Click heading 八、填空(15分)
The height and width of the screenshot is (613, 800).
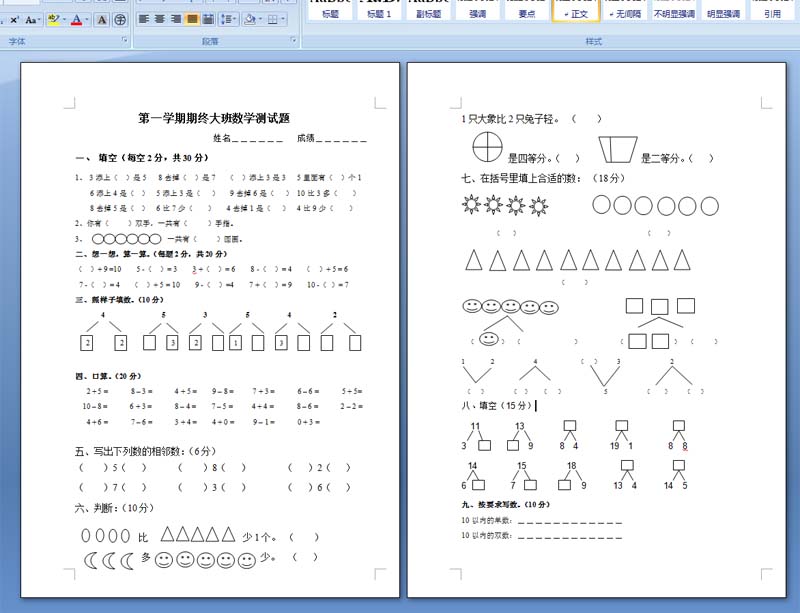[496, 406]
